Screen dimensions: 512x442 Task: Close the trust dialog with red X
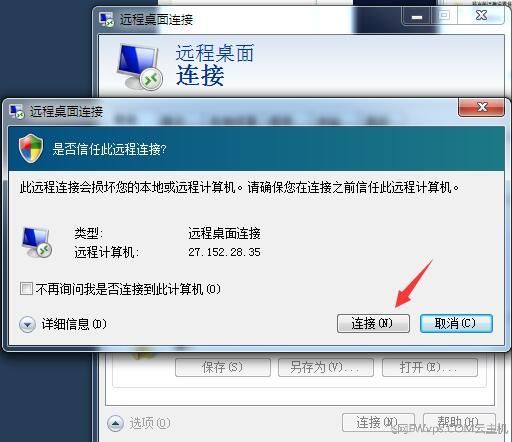[x=481, y=107]
